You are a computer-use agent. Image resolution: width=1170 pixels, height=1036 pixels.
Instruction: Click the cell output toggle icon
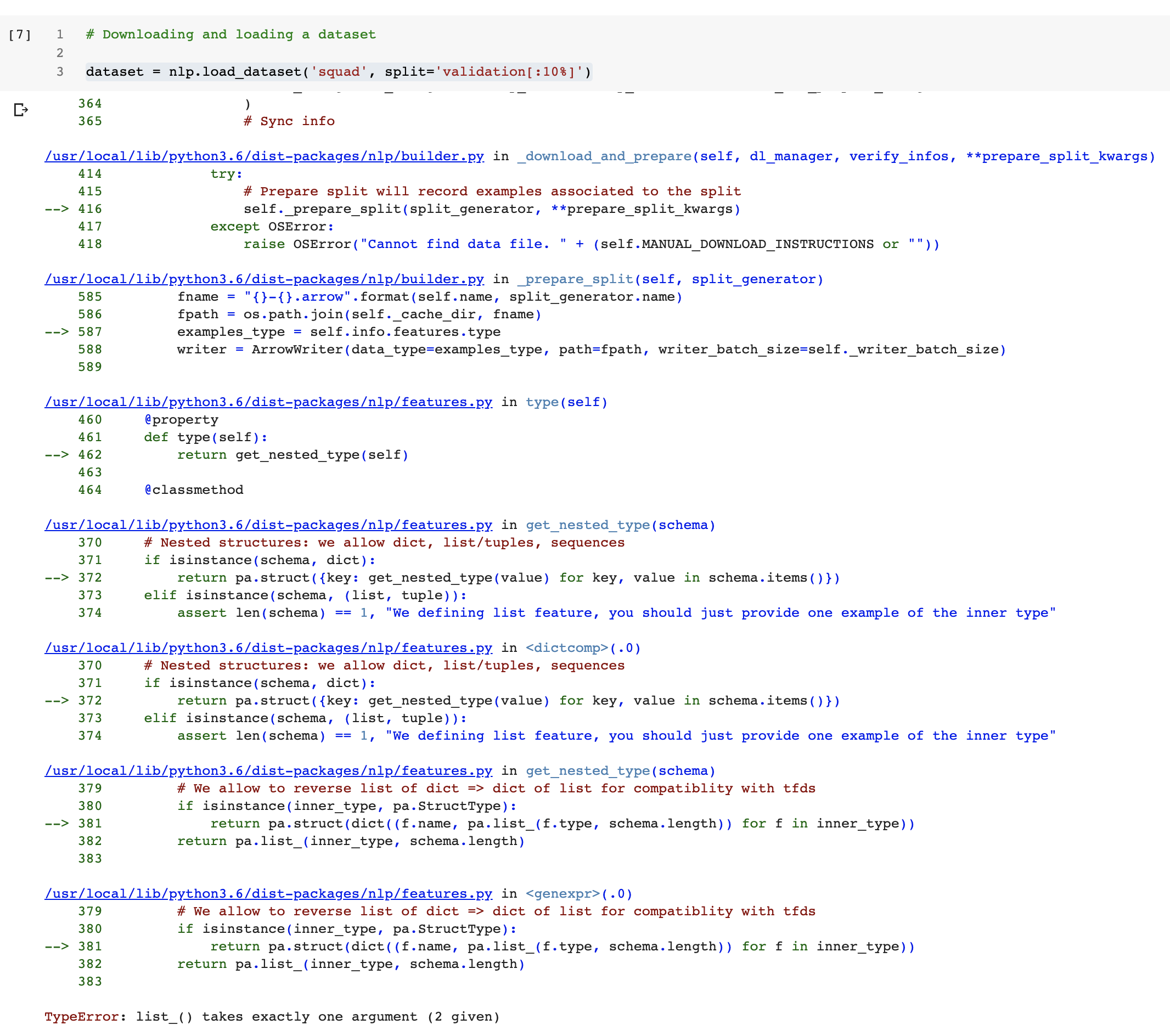(21, 109)
